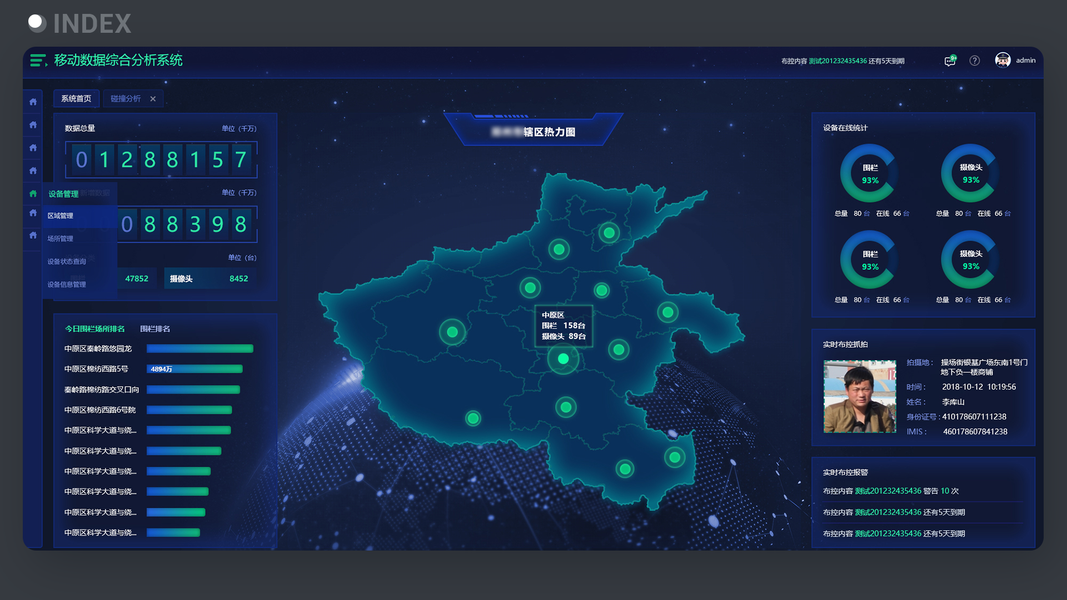Click the map marker under the 中原区 tooltip
The image size is (1067, 600).
[563, 359]
